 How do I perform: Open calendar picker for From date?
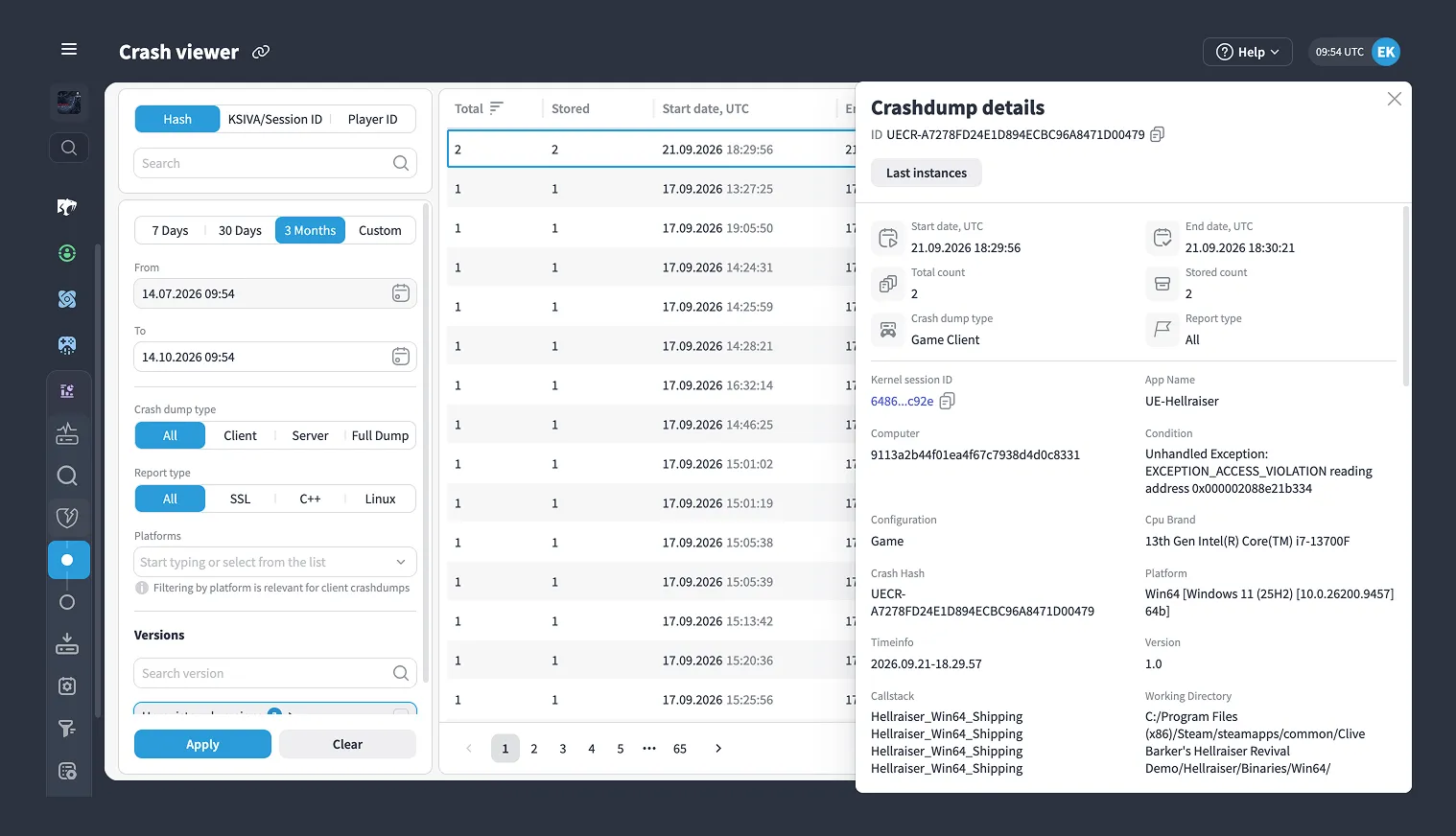click(x=401, y=293)
